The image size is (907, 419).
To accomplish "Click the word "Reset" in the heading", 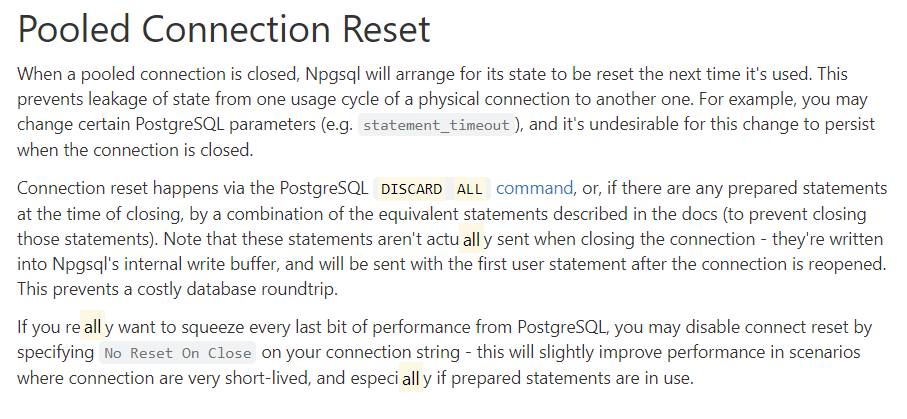I will [372, 30].
